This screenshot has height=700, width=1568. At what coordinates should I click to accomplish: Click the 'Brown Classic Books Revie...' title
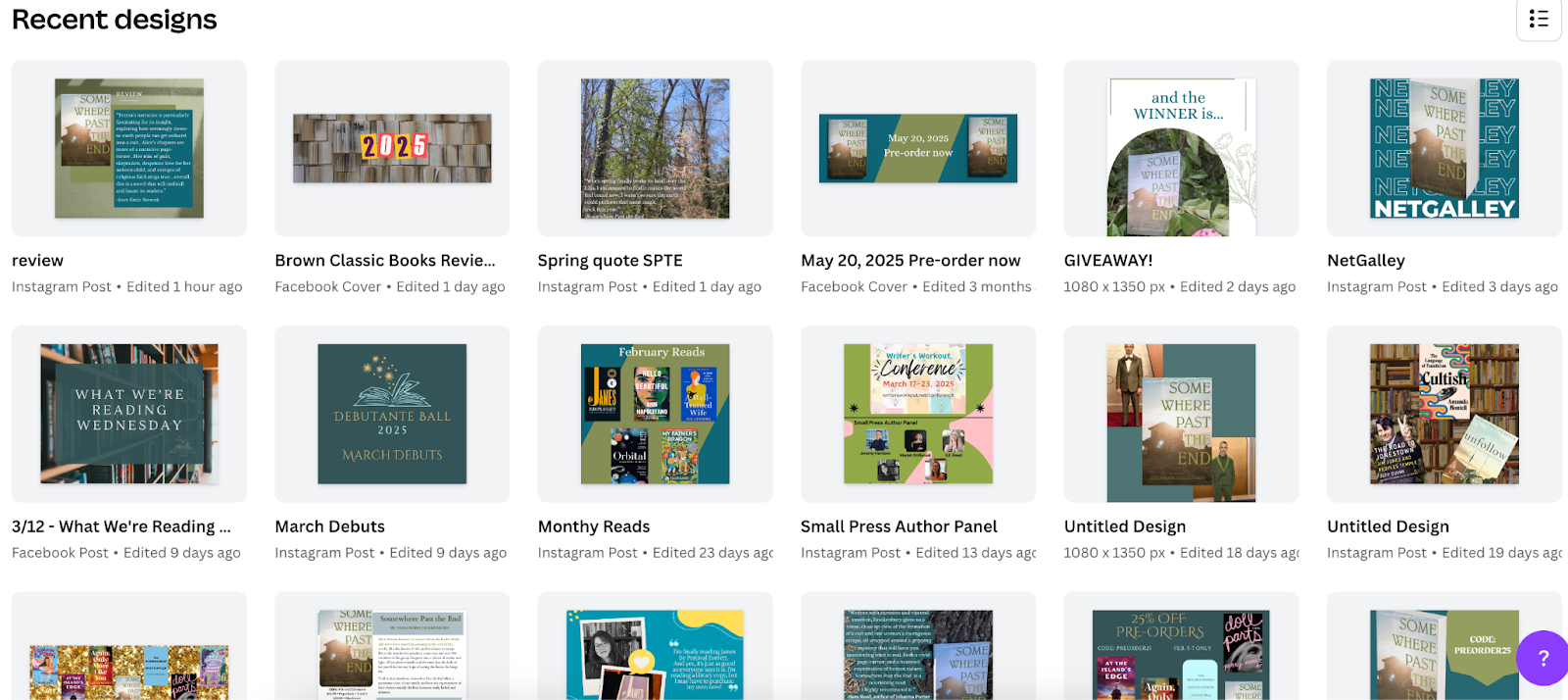(x=385, y=261)
